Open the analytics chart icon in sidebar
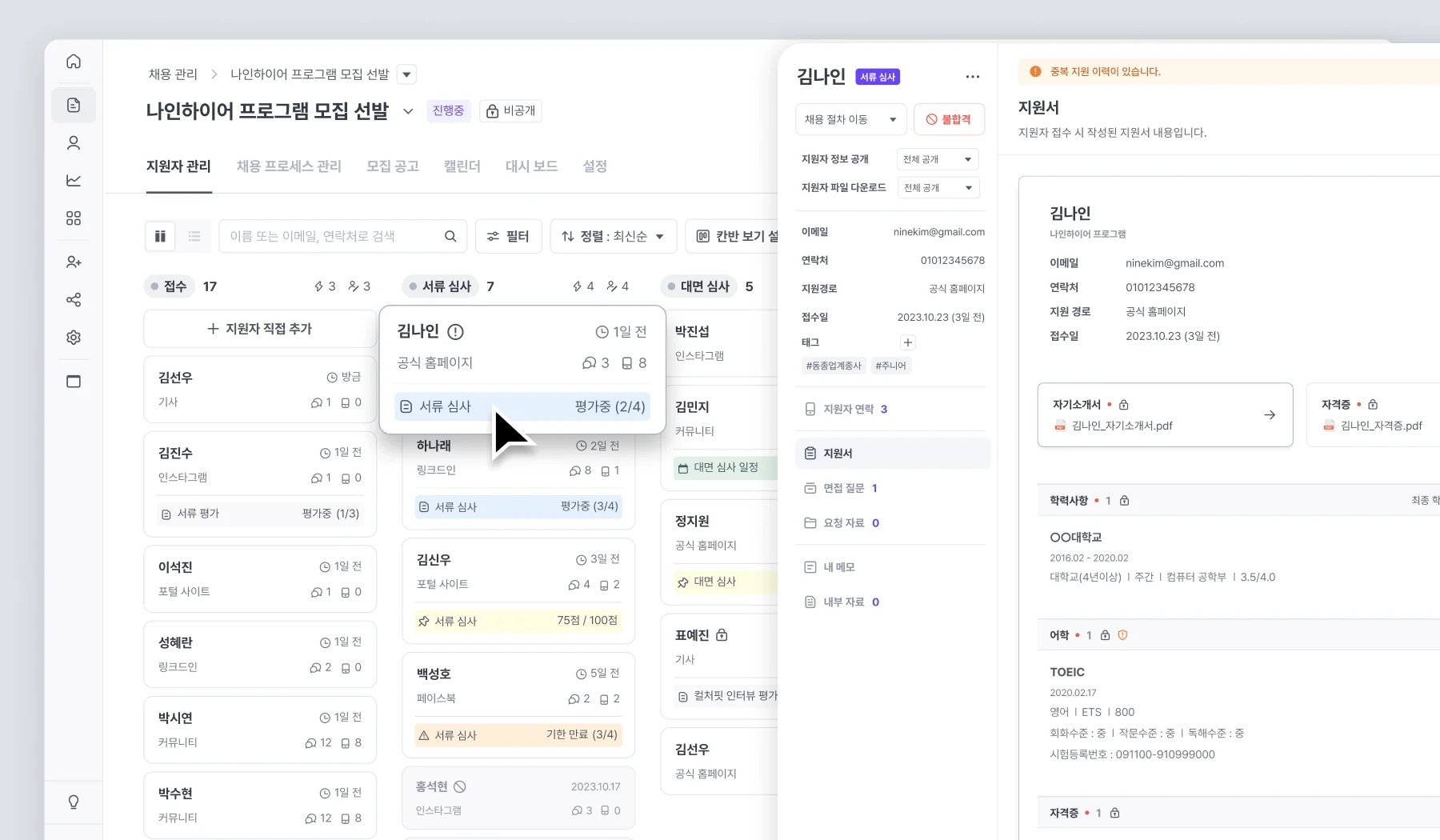 point(74,180)
